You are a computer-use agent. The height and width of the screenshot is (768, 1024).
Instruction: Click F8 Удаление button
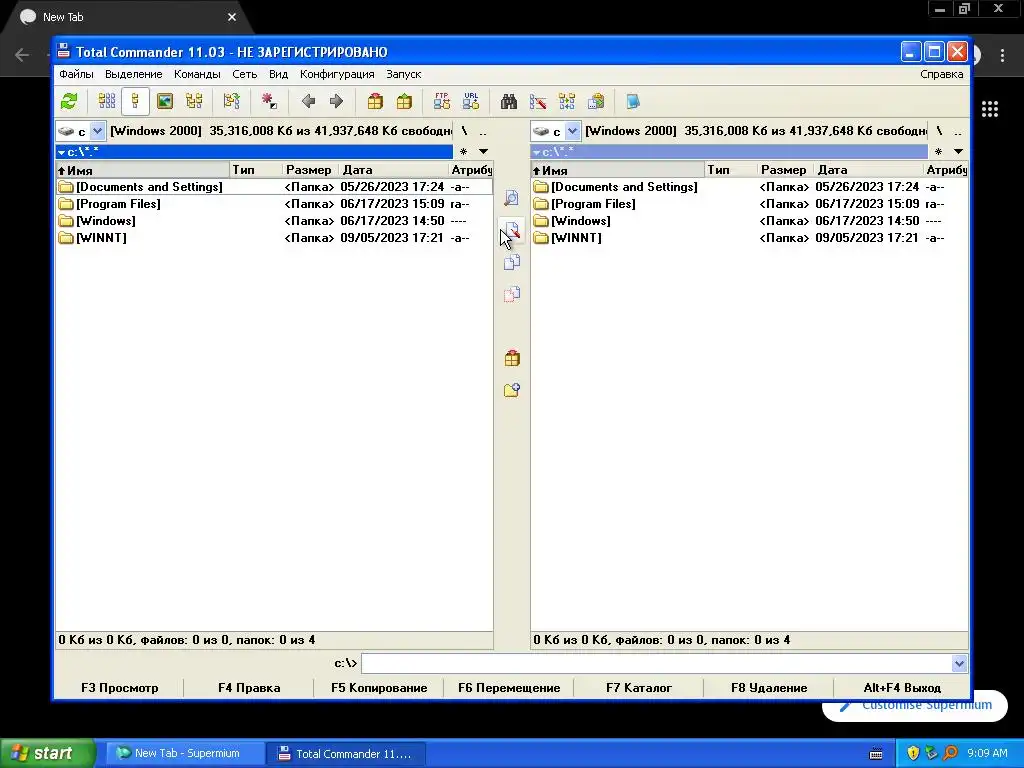pyautogui.click(x=769, y=688)
